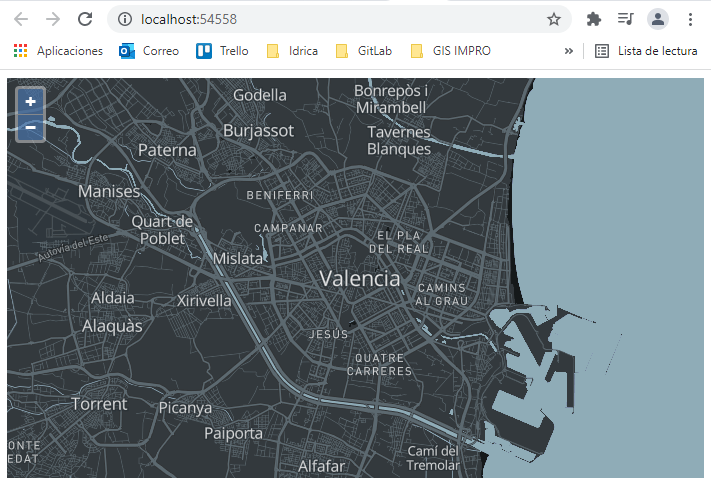Open the Chrome profile avatar

[x=657, y=19]
